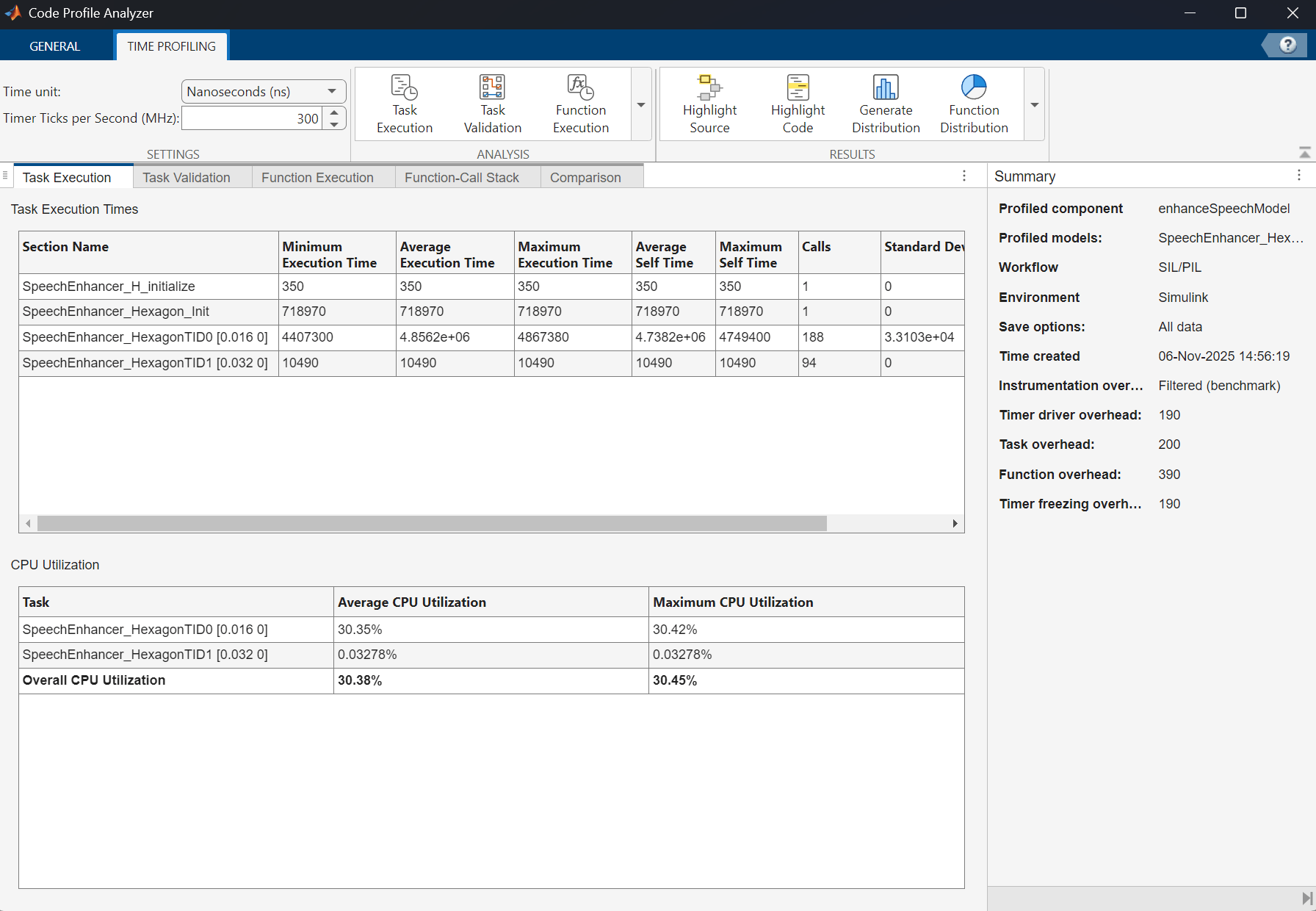Expand the Analysis gallery dropdown arrow
Image resolution: width=1316 pixels, height=911 pixels.
coord(641,105)
